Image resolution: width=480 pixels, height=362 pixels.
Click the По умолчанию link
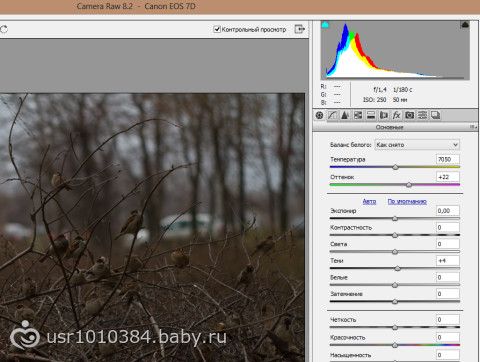pos(407,201)
